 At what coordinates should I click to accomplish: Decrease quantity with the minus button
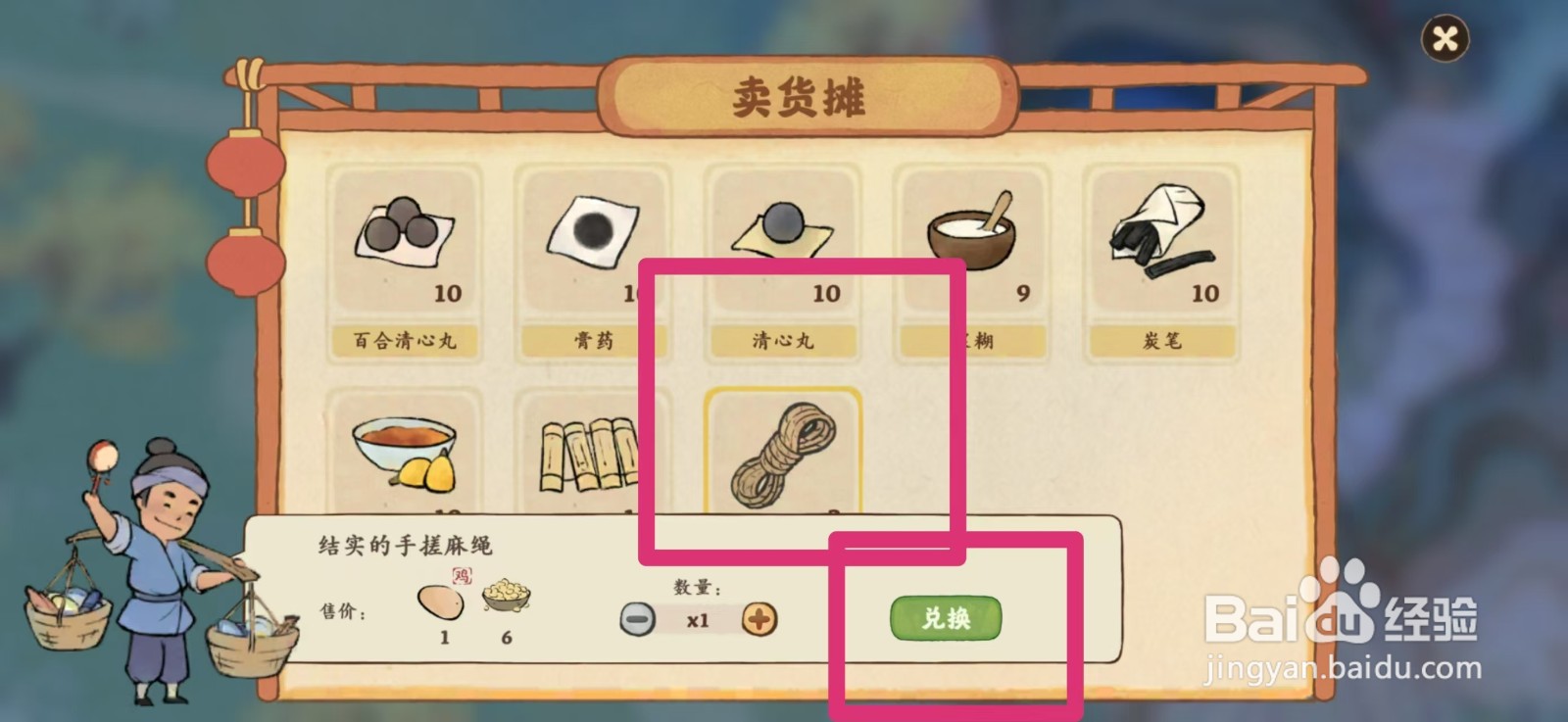click(638, 619)
